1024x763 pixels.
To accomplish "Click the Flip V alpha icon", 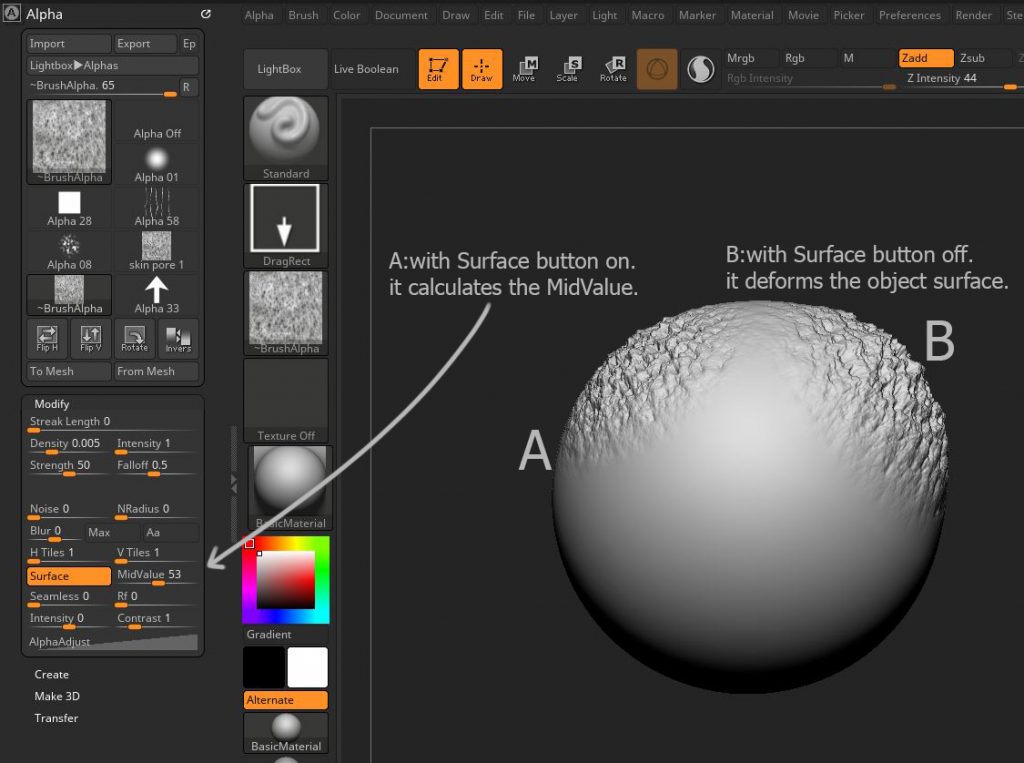I will [91, 338].
